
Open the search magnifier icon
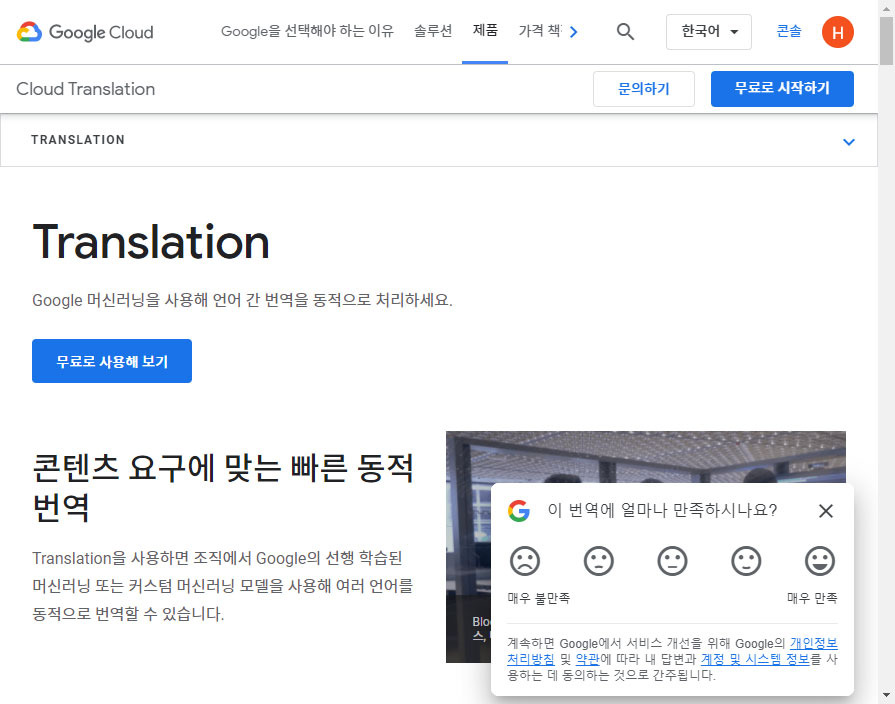[625, 32]
